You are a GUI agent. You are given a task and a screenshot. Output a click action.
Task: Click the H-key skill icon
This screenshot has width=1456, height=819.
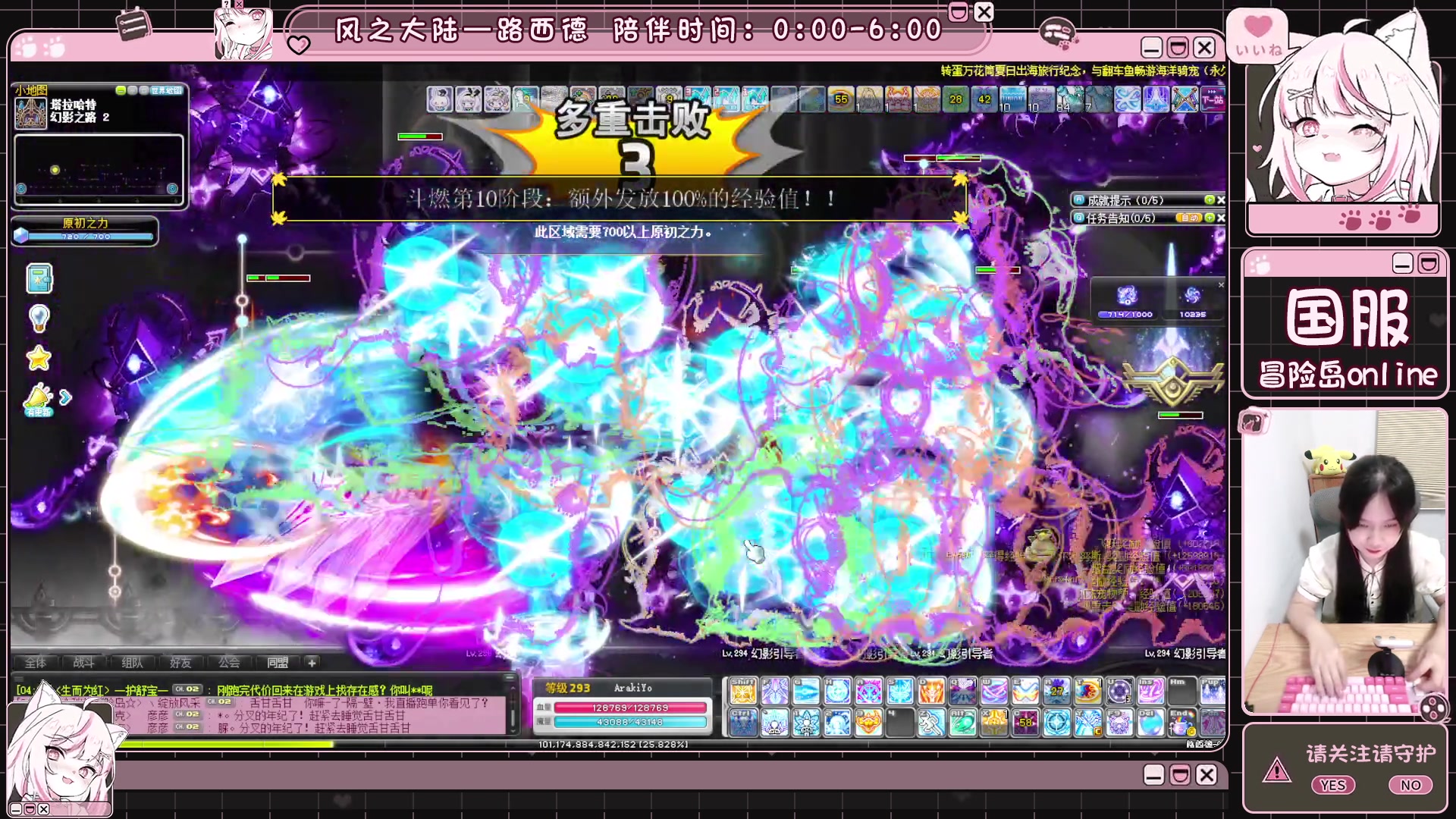pos(837,691)
